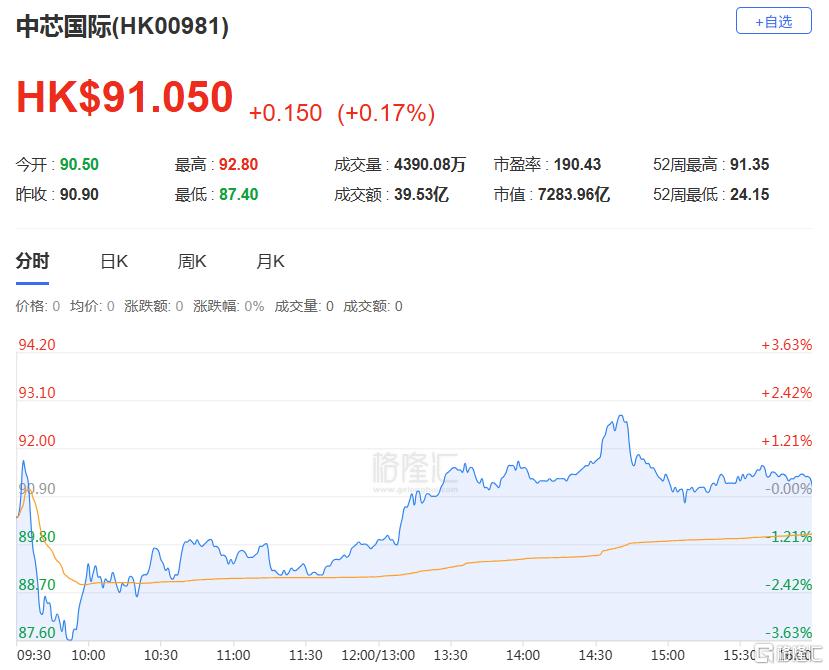Click the 中芯国际(HK00981) stock title

click(x=122, y=26)
